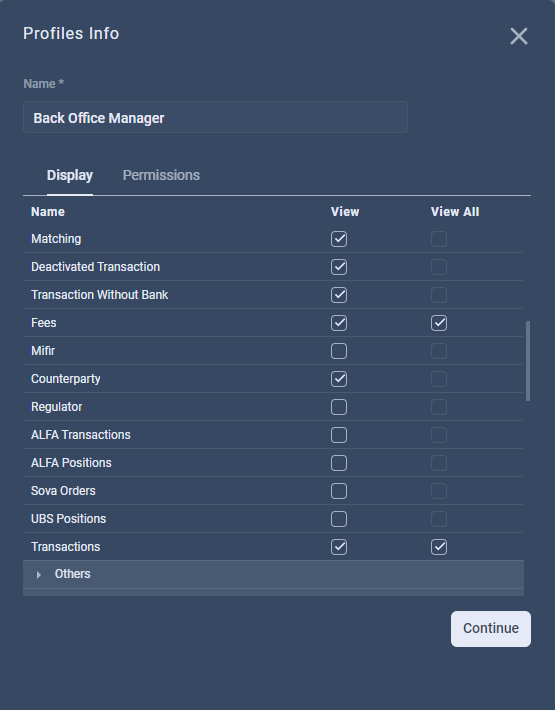Image resolution: width=555 pixels, height=710 pixels.
Task: Enable View for Mifir
Action: [x=339, y=351]
